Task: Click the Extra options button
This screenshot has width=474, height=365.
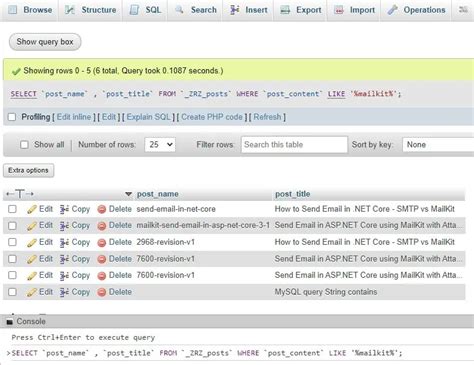Action: (x=28, y=170)
